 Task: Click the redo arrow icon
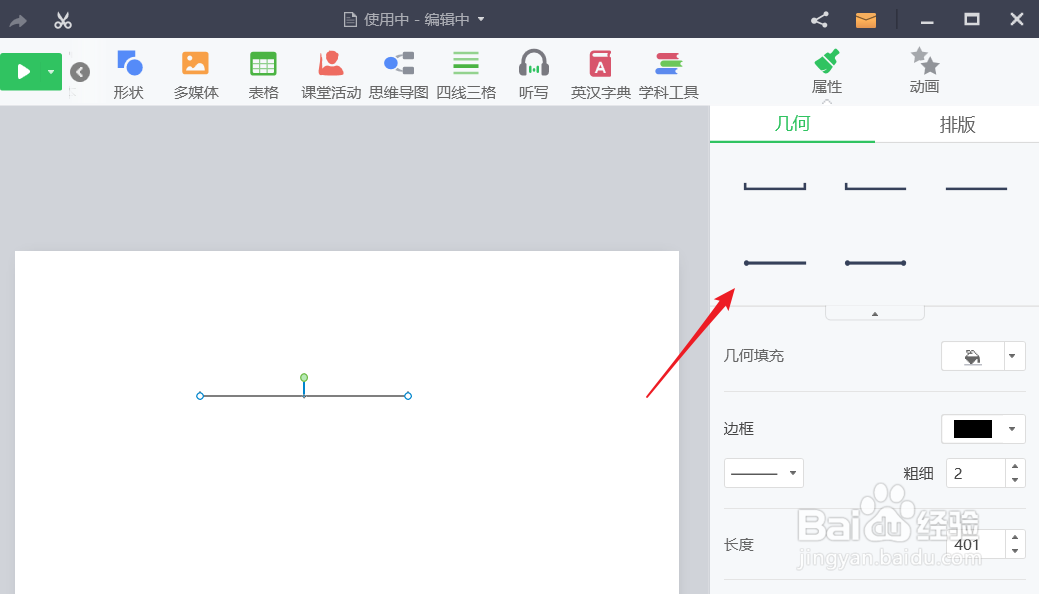click(18, 21)
